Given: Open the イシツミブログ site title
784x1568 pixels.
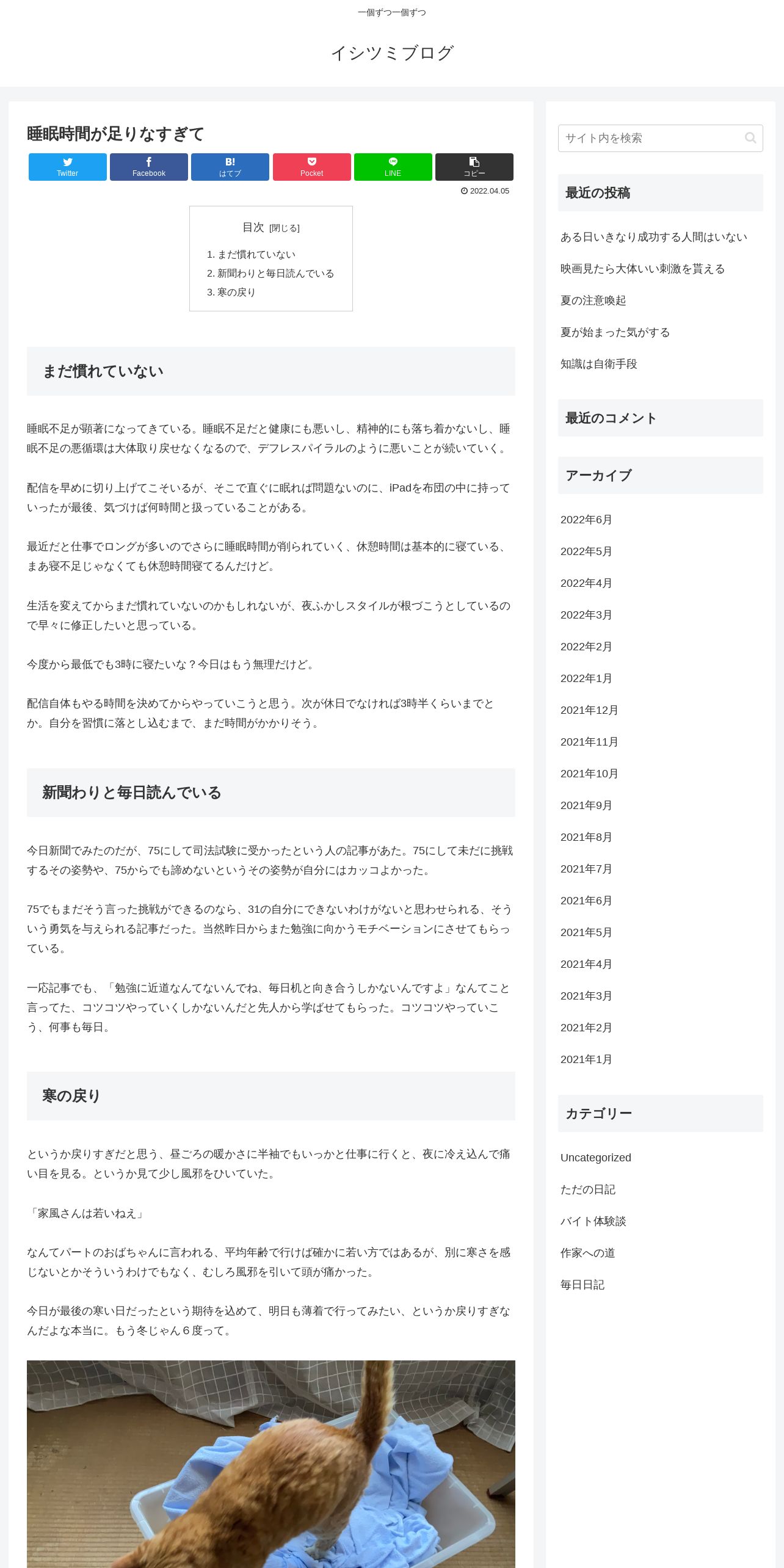Looking at the screenshot, I should [x=392, y=53].
